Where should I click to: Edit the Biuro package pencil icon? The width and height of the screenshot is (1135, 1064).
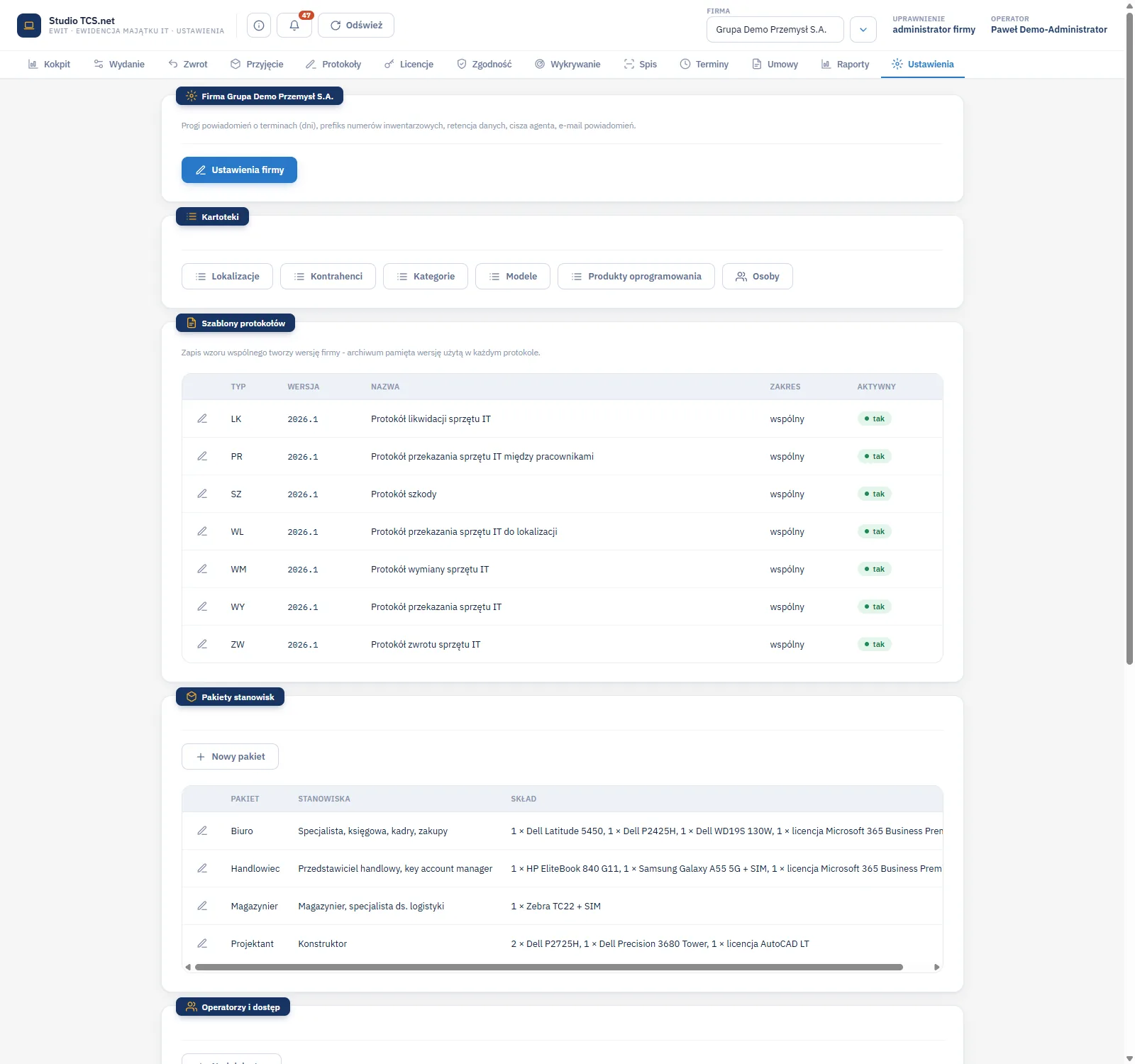202,831
